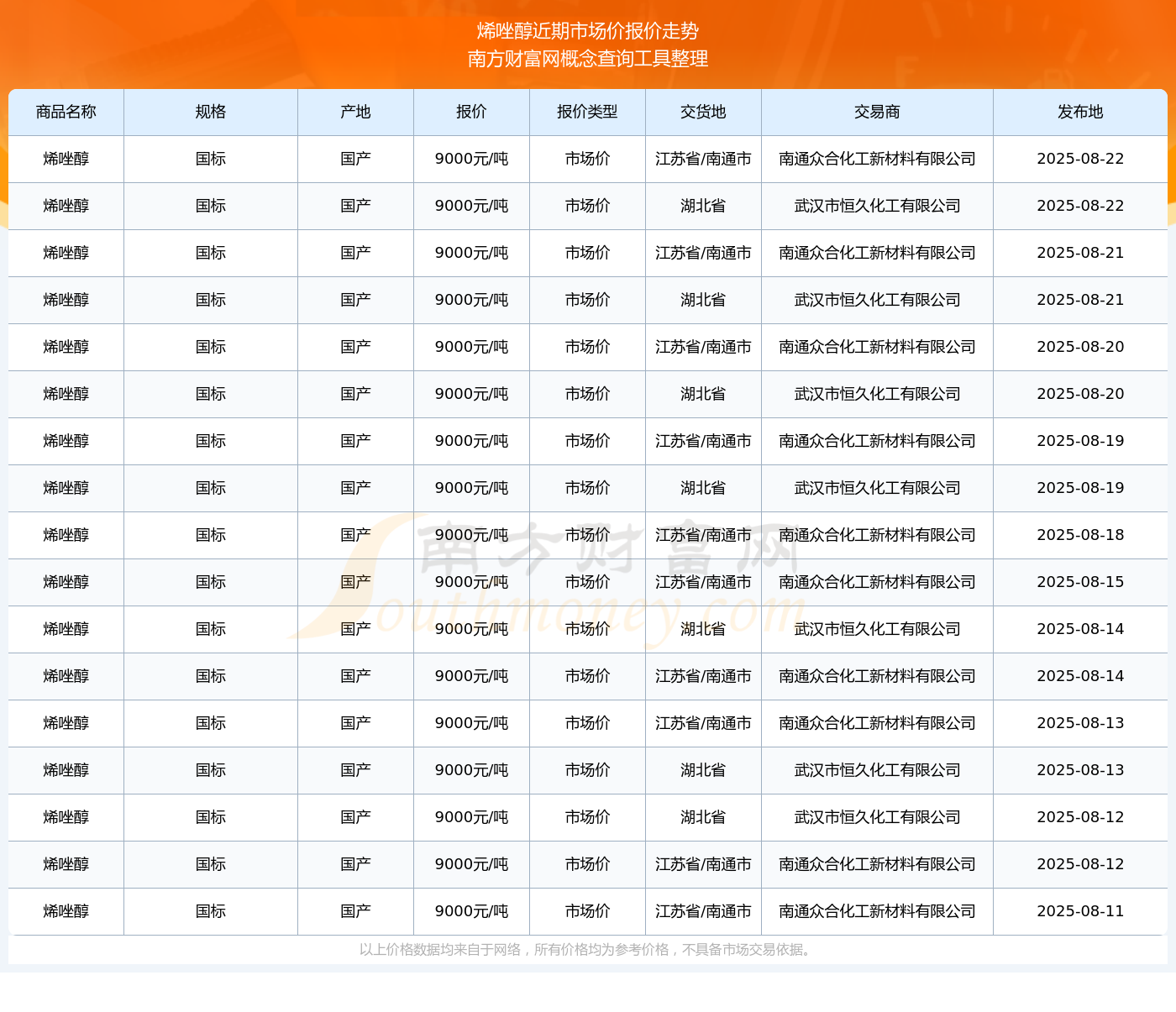
Task: Click 9000元/吨 in the 2025-08-15 row
Action: tap(472, 582)
